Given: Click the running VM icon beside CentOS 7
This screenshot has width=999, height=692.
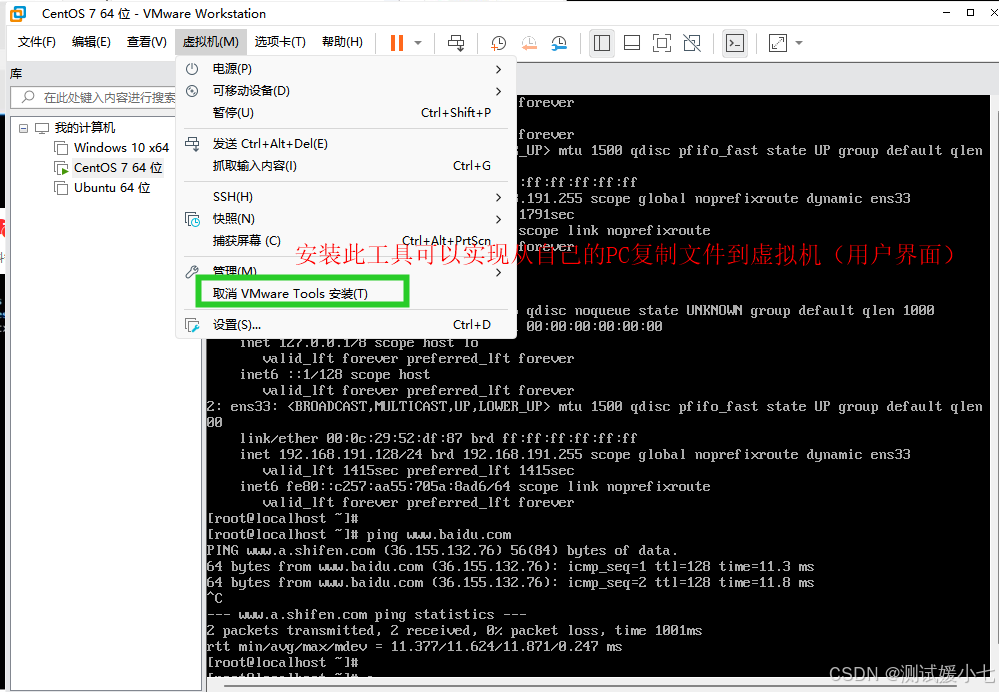Looking at the screenshot, I should pyautogui.click(x=61, y=168).
